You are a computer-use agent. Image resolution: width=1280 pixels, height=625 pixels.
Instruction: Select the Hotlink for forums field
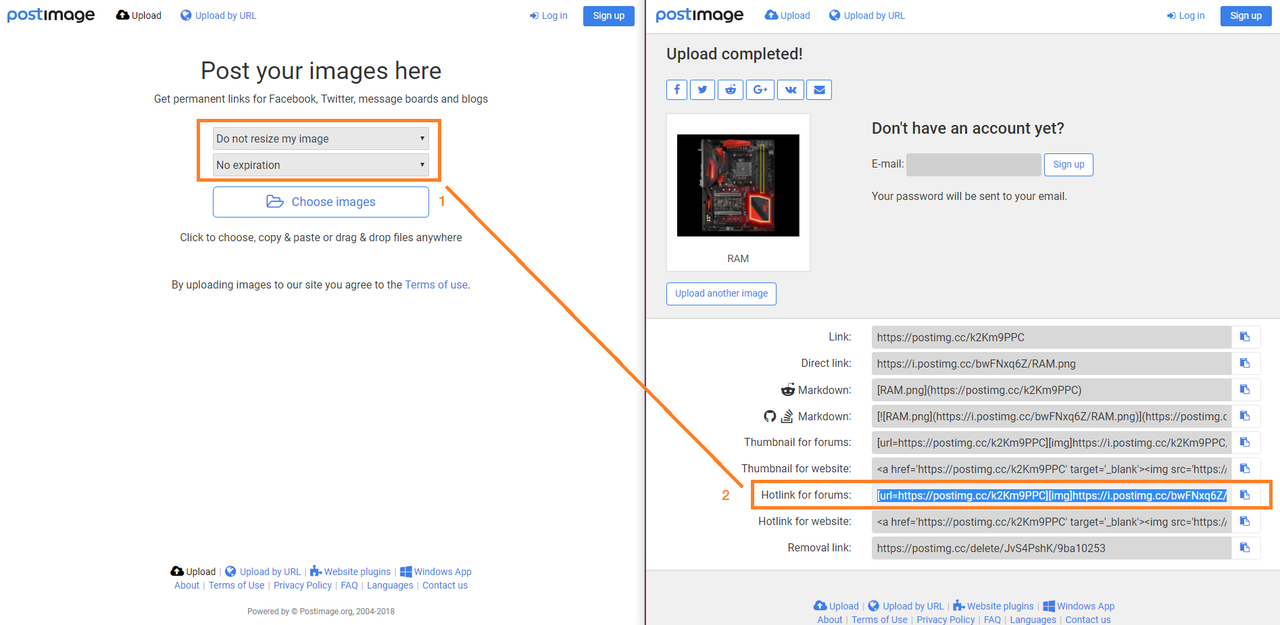coord(1052,495)
